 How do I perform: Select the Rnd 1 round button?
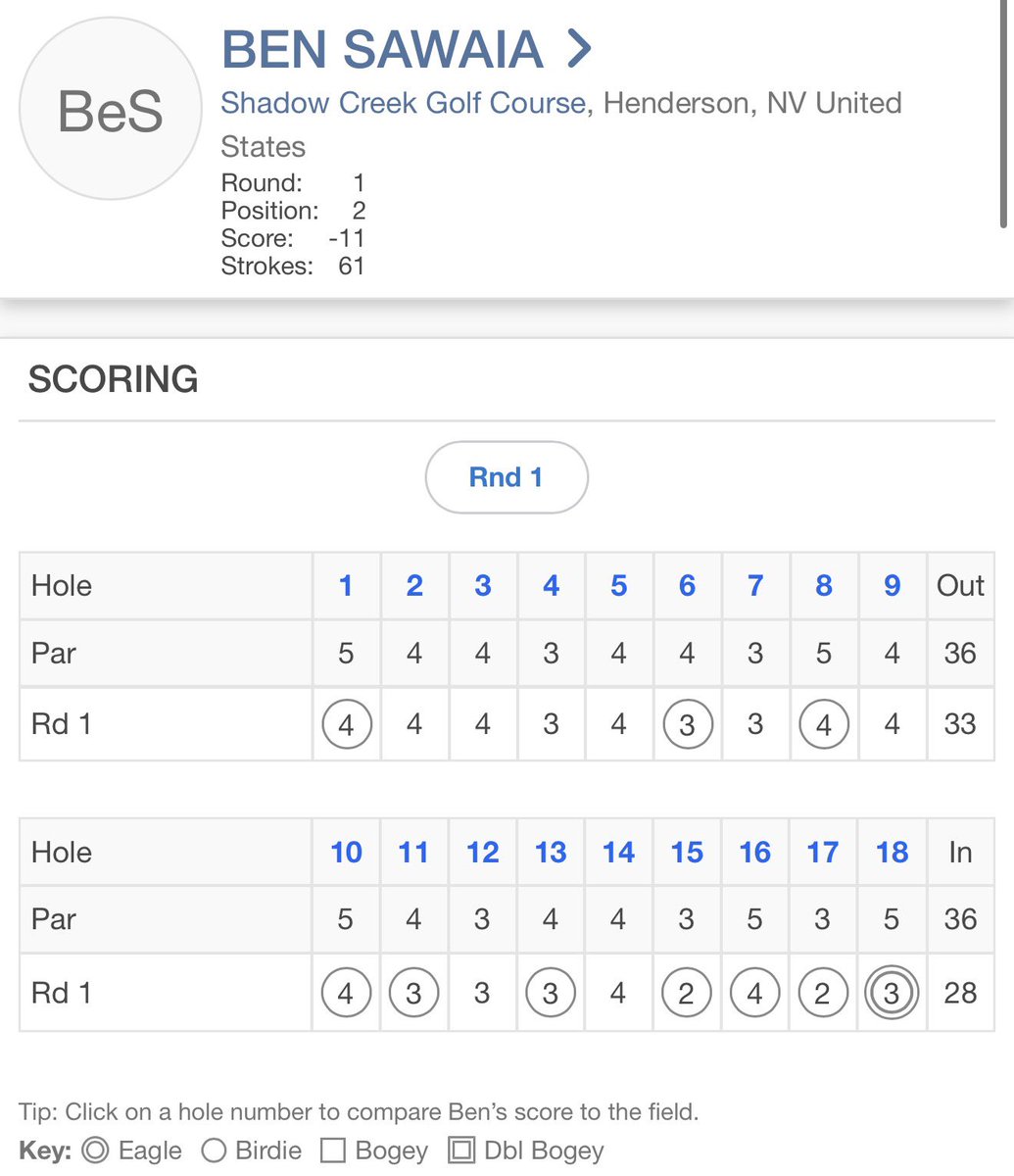pyautogui.click(x=507, y=477)
